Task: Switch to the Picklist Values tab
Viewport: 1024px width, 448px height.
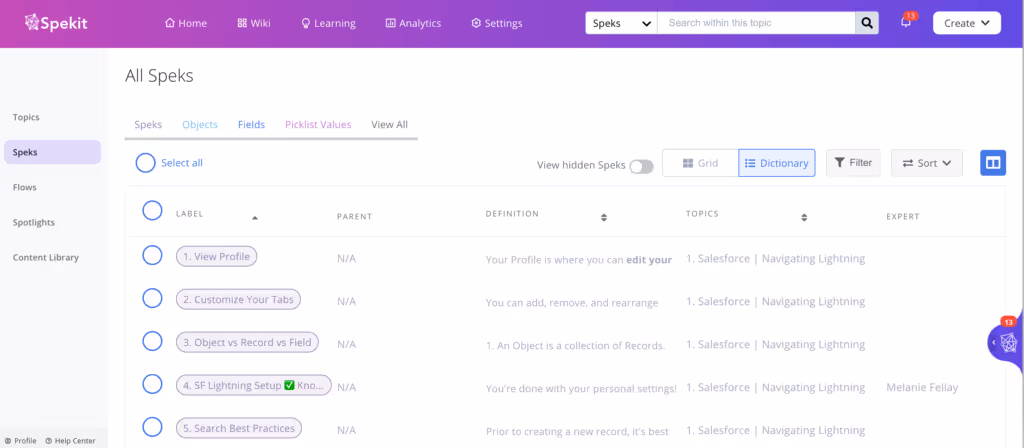Action: (x=318, y=124)
